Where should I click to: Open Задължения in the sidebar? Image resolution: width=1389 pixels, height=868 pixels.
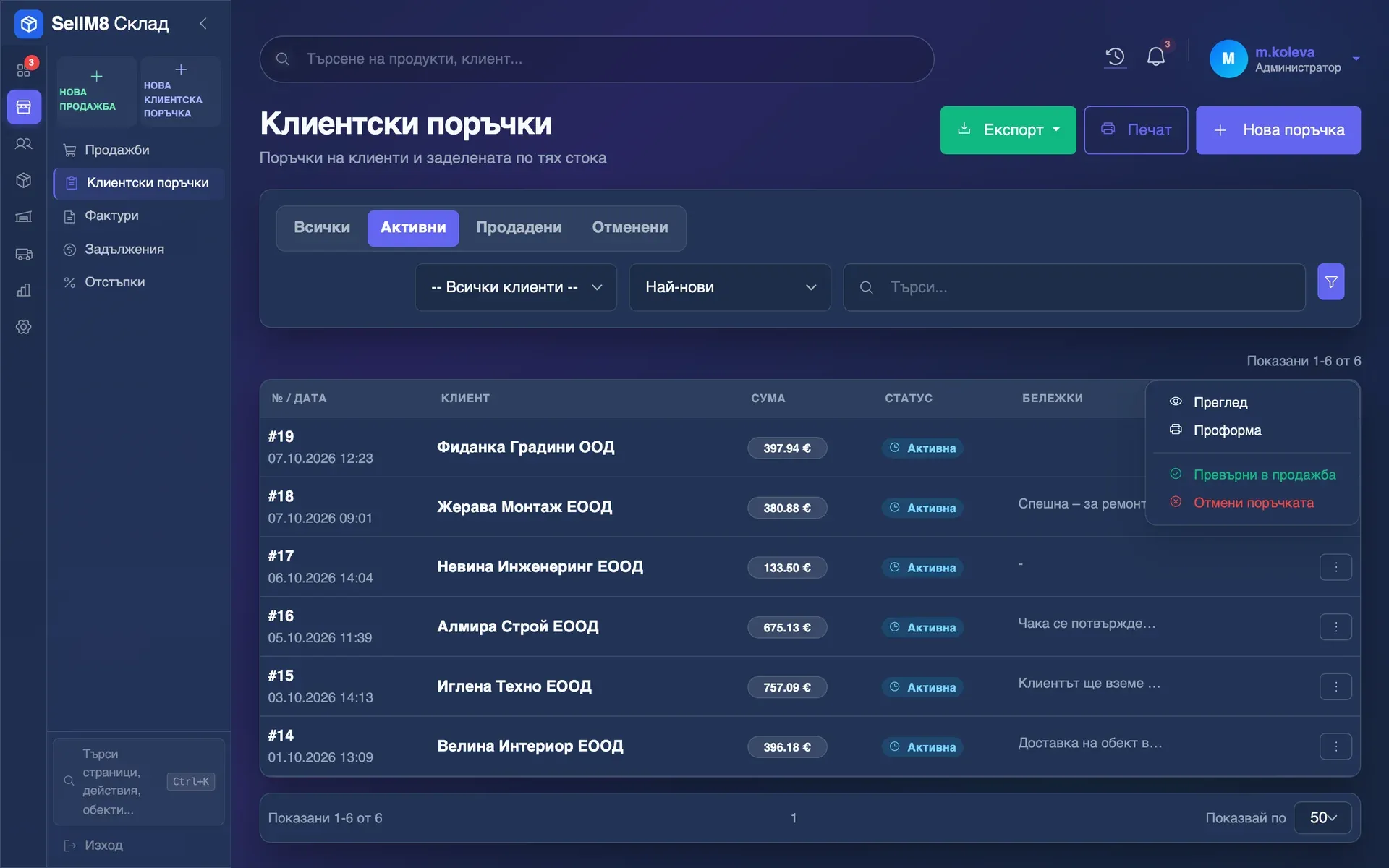pyautogui.click(x=138, y=250)
